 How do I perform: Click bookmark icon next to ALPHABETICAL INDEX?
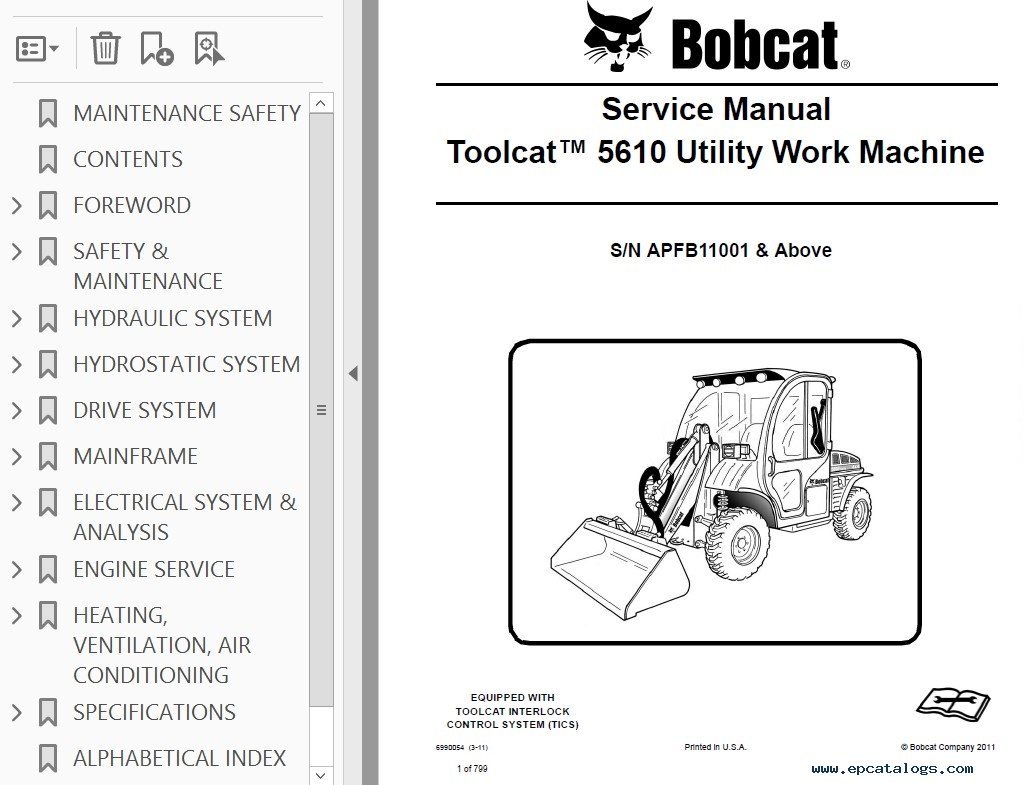tap(47, 758)
